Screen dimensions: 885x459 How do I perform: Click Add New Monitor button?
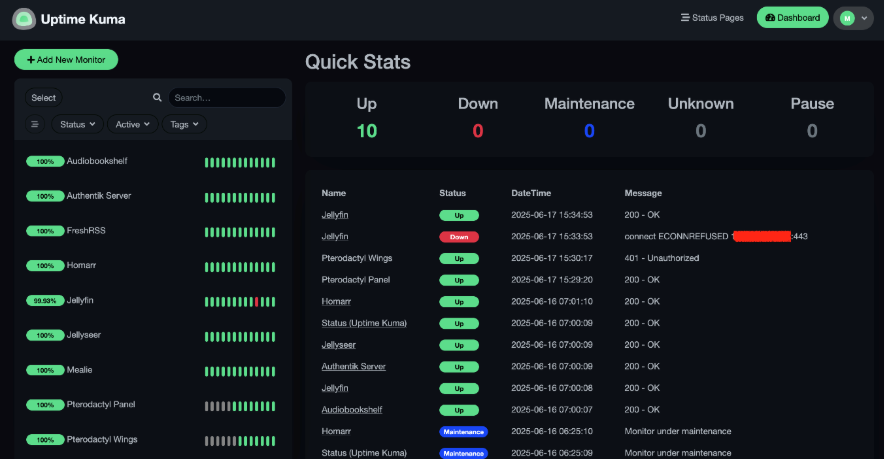[x=66, y=60]
